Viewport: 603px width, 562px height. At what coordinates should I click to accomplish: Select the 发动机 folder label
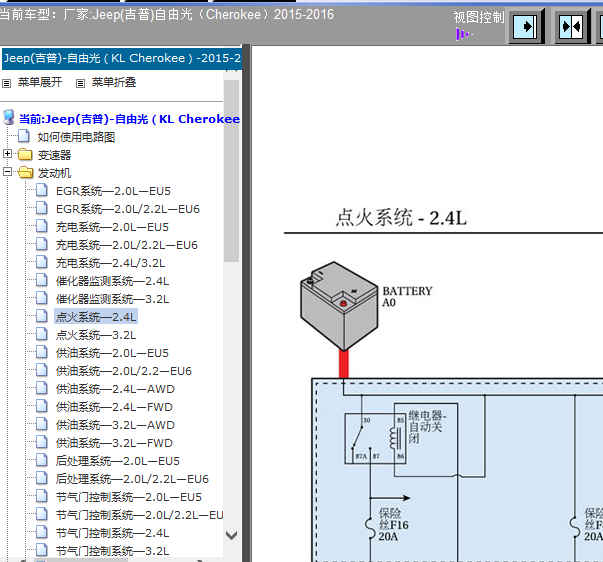(x=54, y=173)
